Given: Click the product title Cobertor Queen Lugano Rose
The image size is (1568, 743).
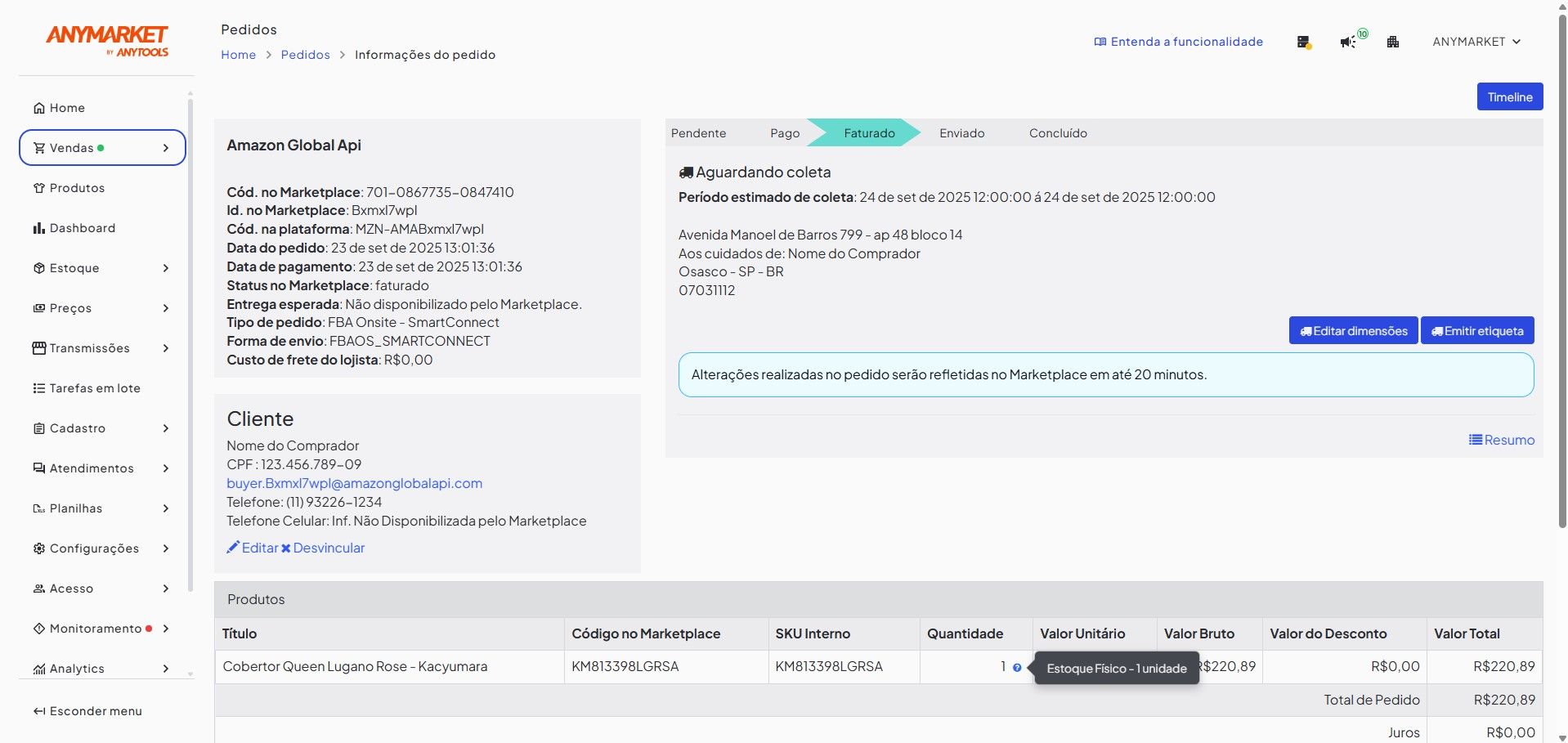Looking at the screenshot, I should point(355,666).
